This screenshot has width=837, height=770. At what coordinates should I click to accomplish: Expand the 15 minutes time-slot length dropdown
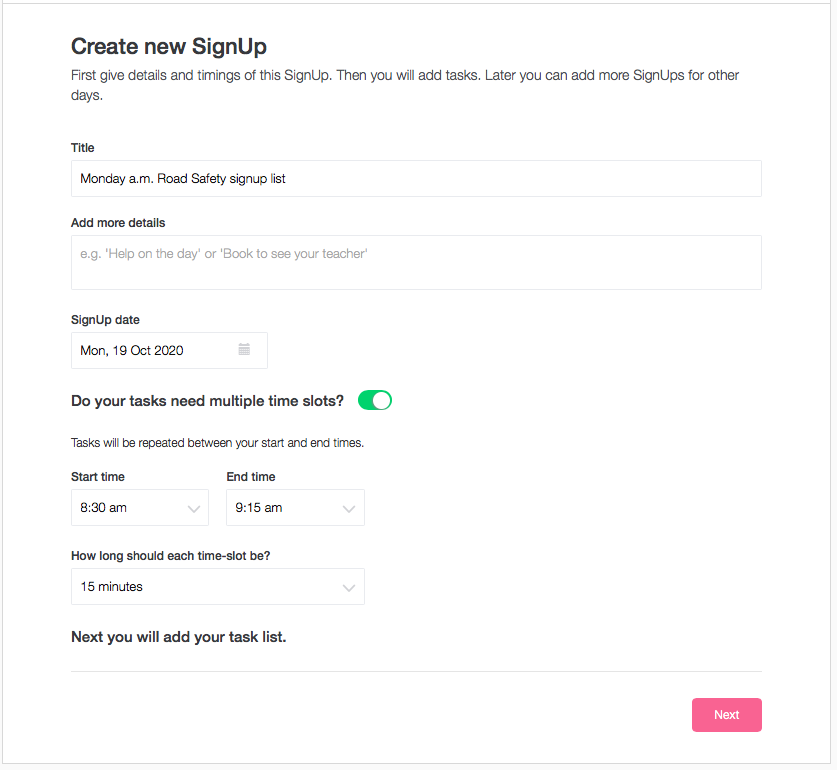coord(218,587)
